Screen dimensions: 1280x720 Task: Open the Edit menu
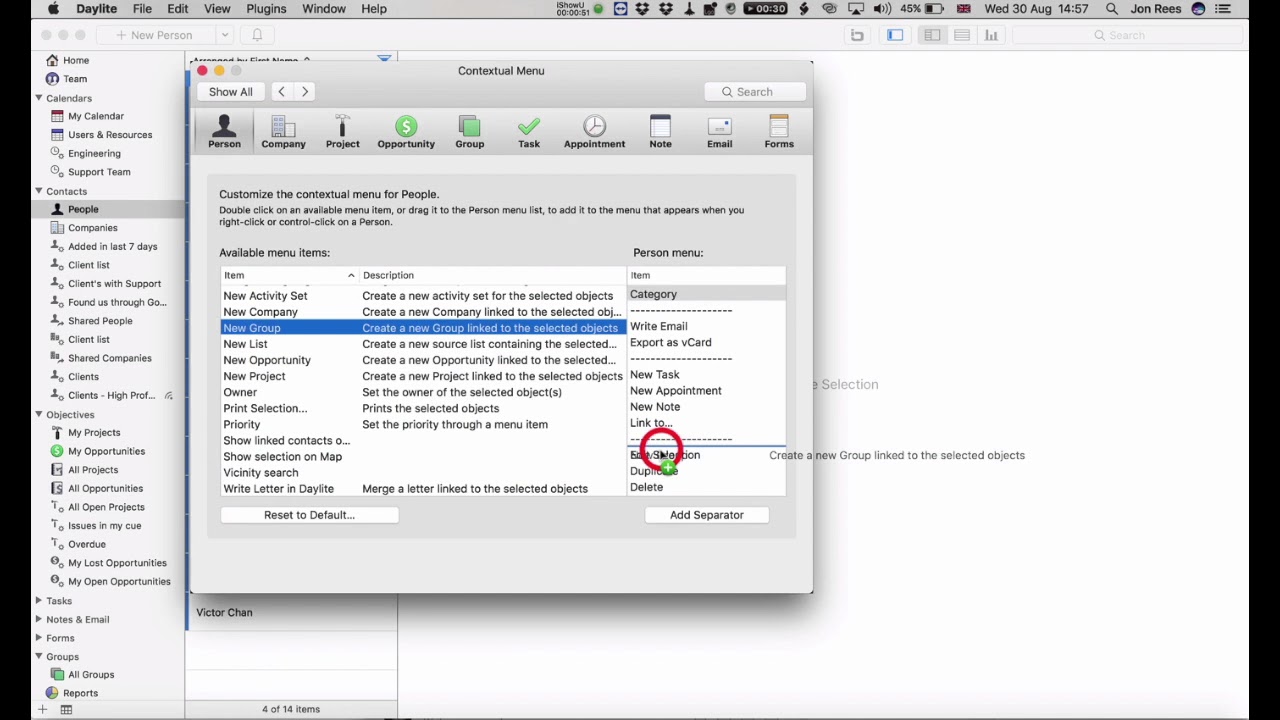[x=177, y=9]
